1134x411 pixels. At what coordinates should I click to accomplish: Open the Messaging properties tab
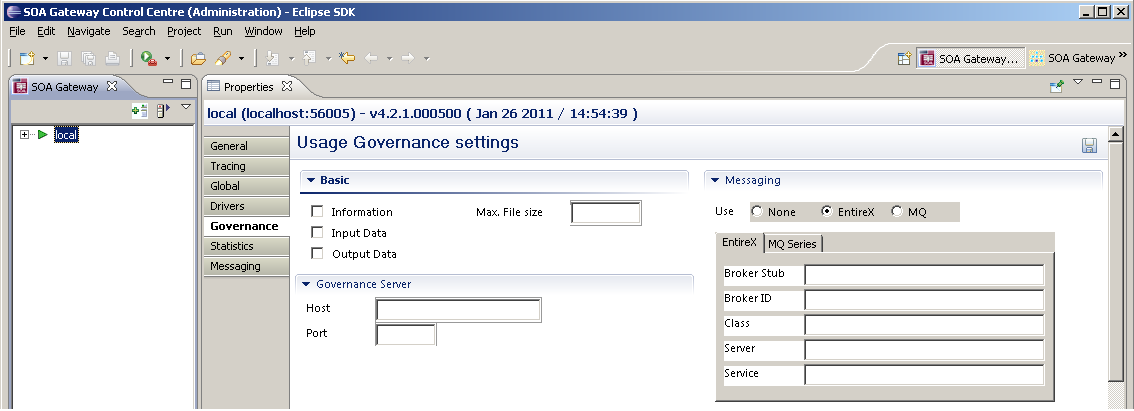(246, 266)
